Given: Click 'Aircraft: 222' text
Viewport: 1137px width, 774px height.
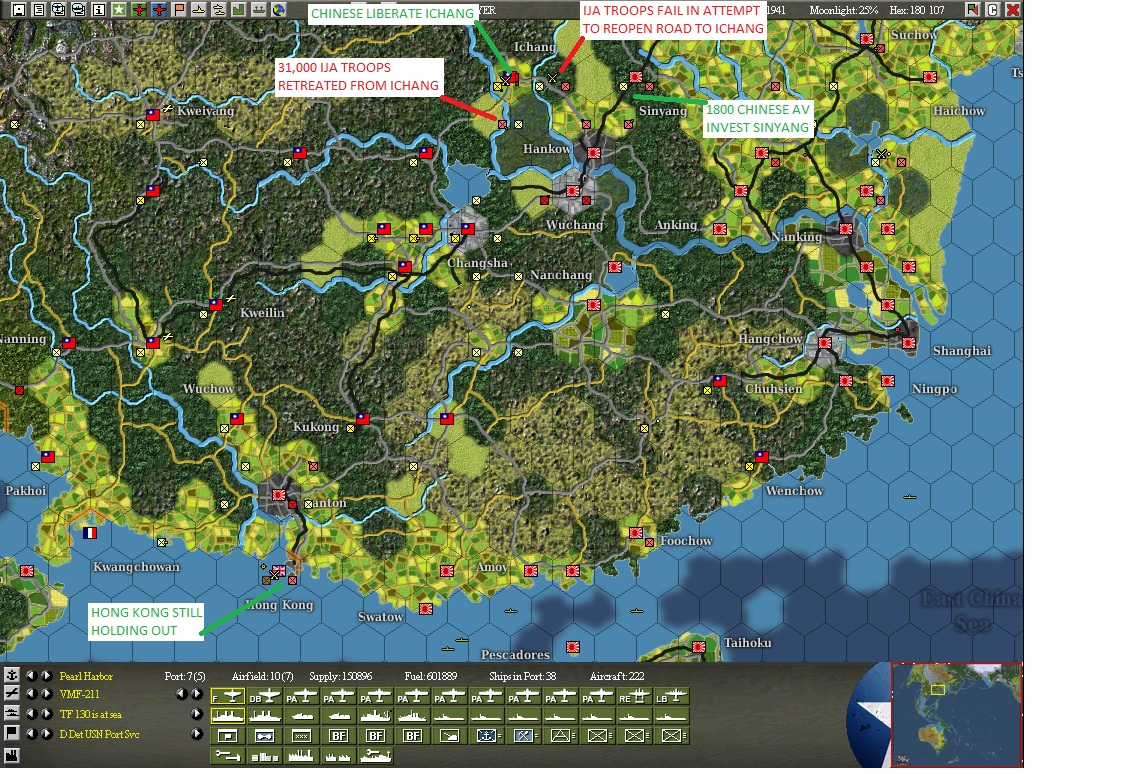Looking at the screenshot, I should tap(616, 676).
